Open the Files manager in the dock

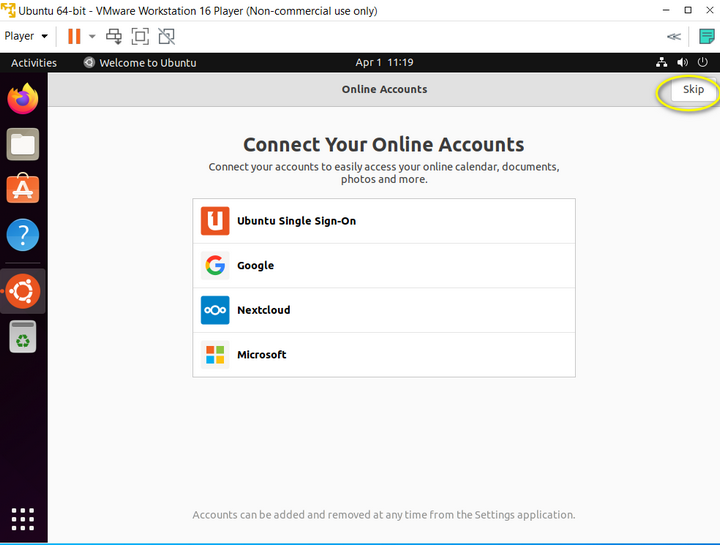tap(22, 144)
